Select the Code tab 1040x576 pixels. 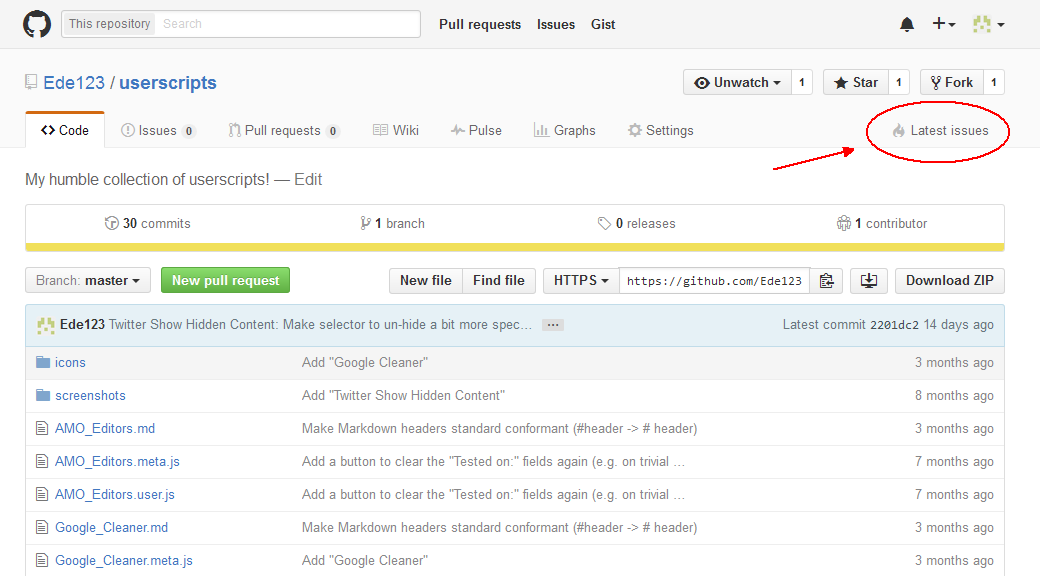(65, 130)
